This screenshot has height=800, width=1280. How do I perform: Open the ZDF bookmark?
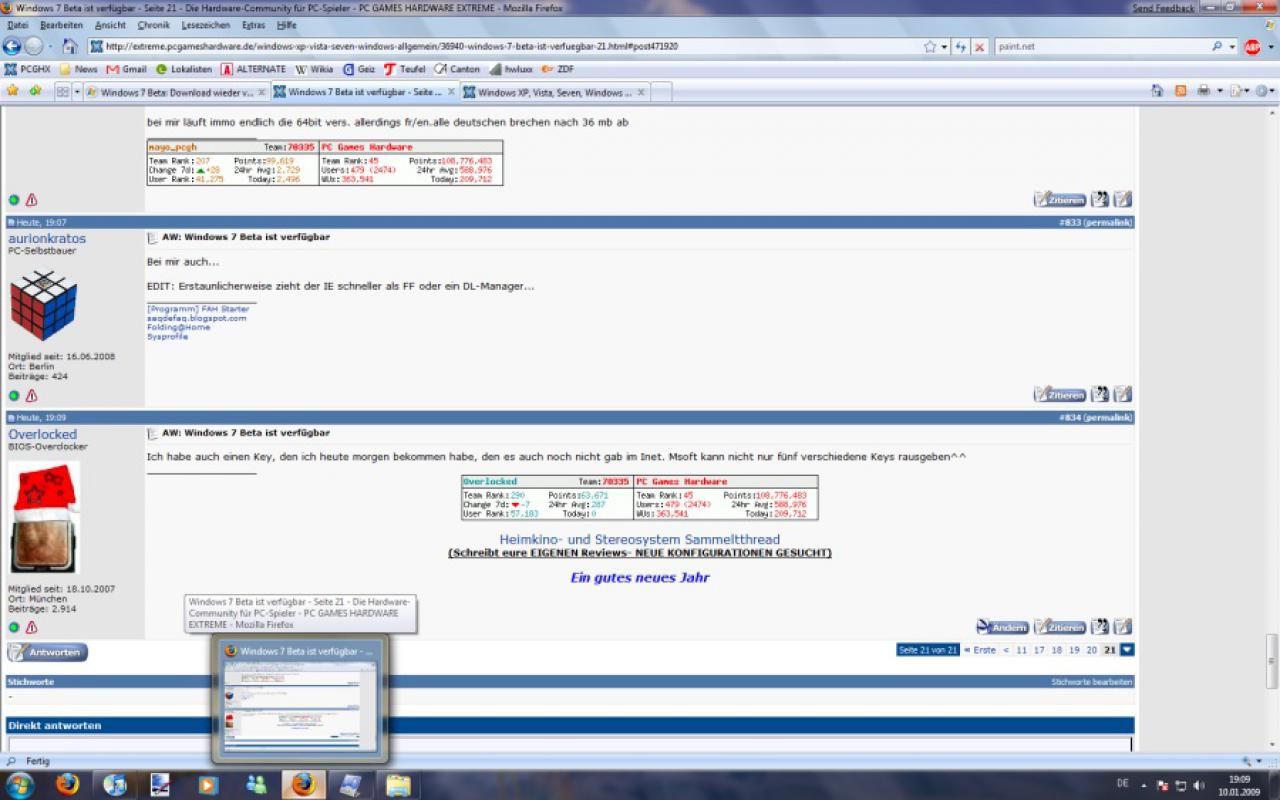coord(557,69)
